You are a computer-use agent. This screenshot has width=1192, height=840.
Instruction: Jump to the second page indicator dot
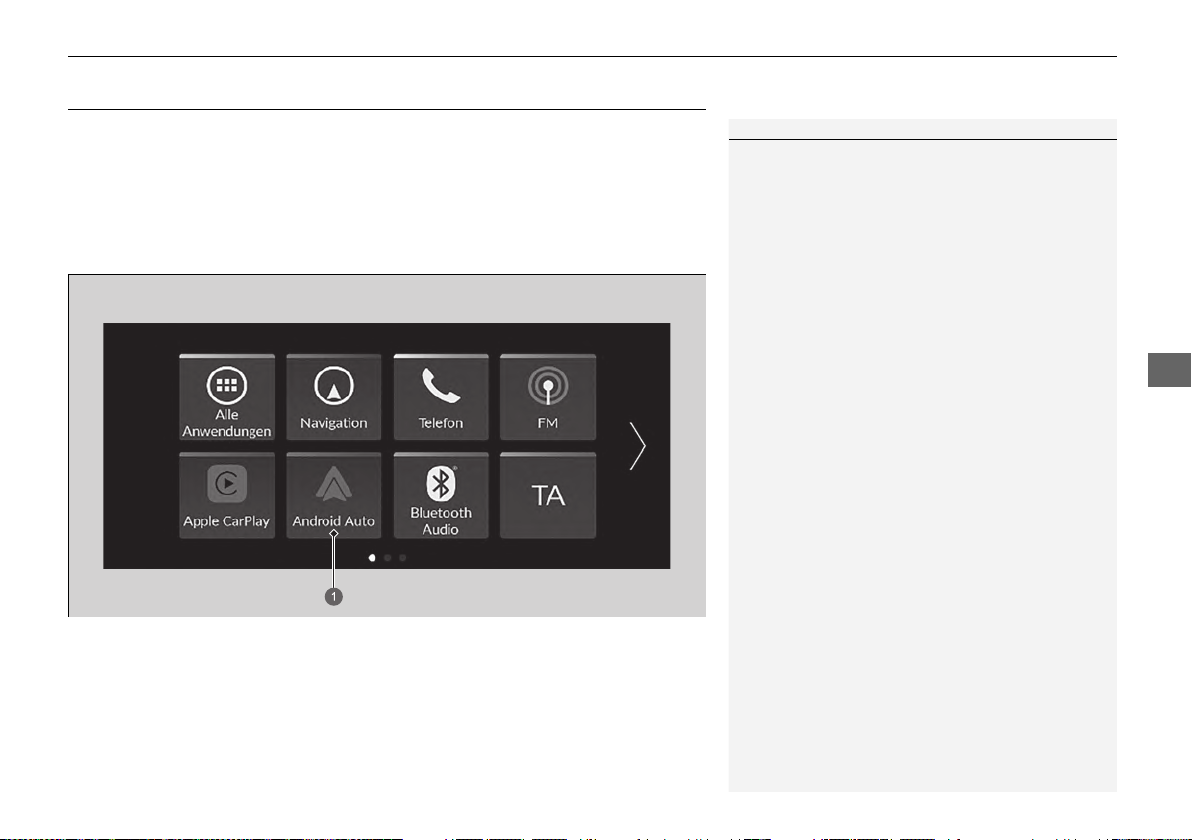tap(388, 558)
